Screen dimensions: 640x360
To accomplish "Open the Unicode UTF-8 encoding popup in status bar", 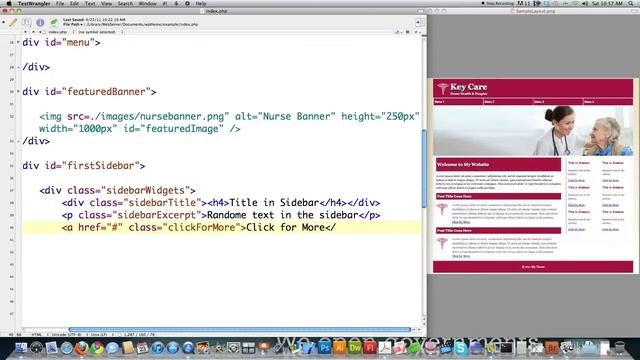I will (x=69, y=335).
